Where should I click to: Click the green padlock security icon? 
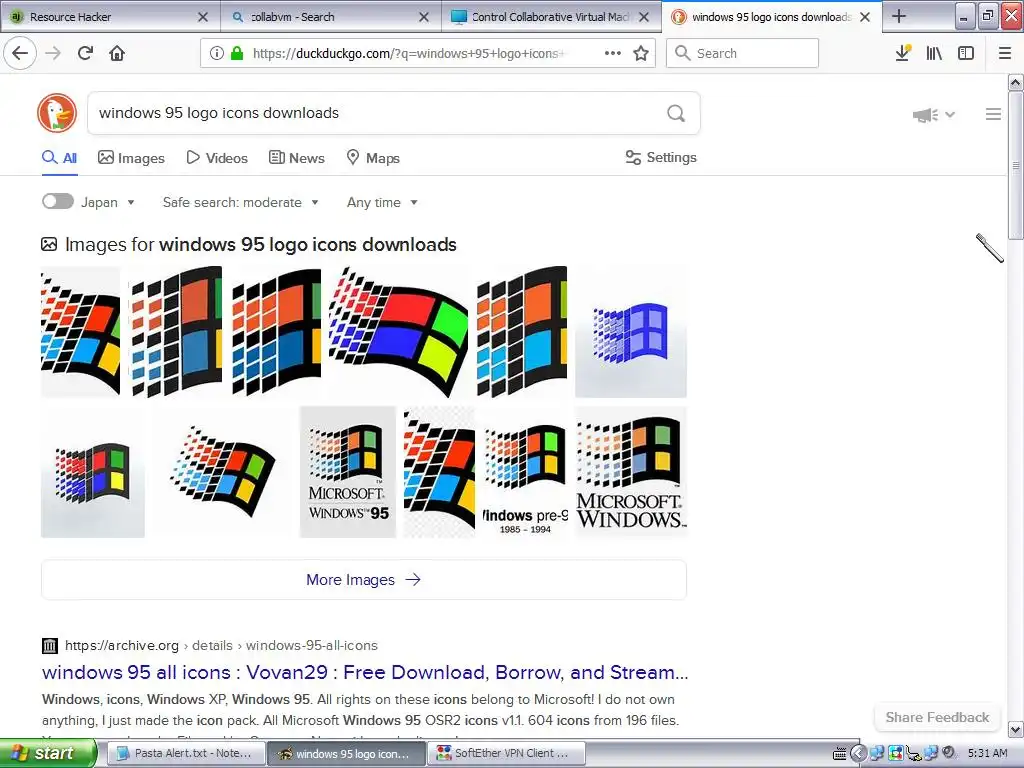237,54
